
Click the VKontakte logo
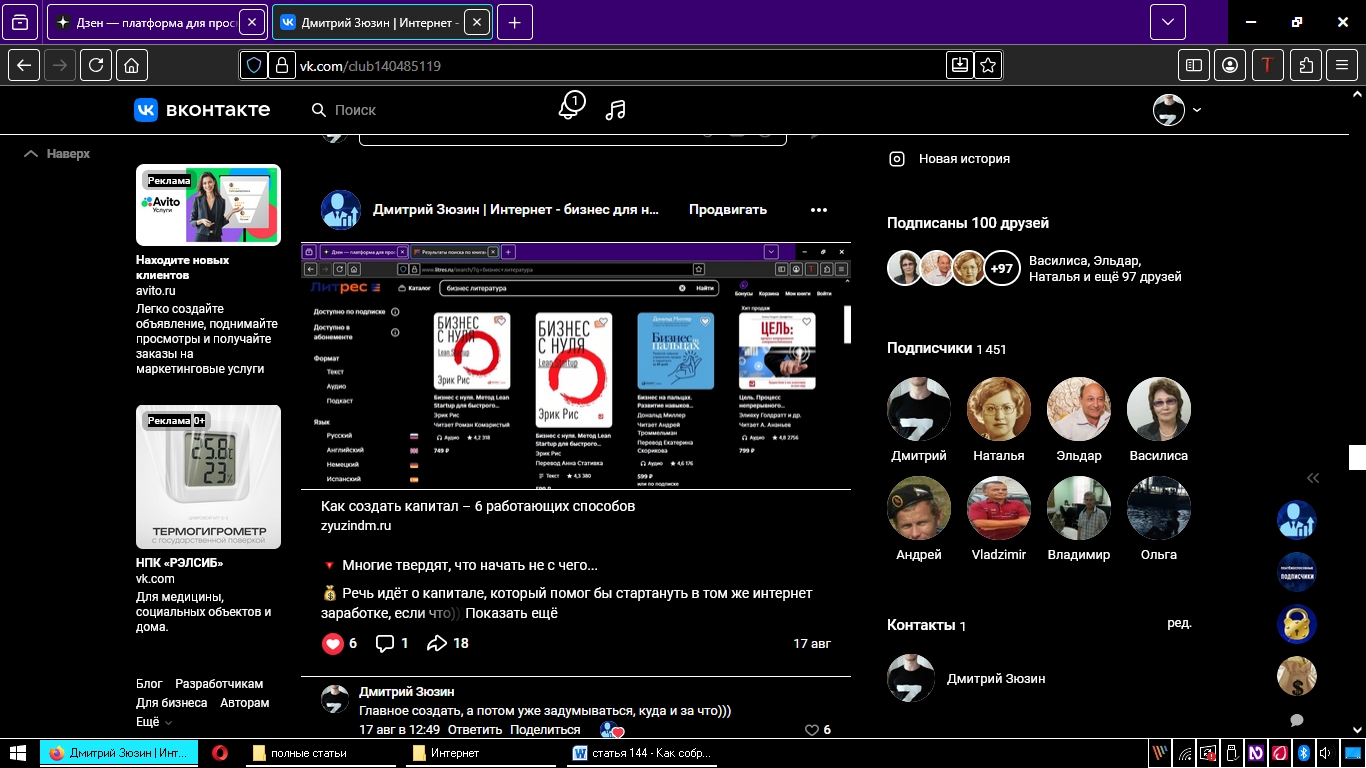click(202, 110)
